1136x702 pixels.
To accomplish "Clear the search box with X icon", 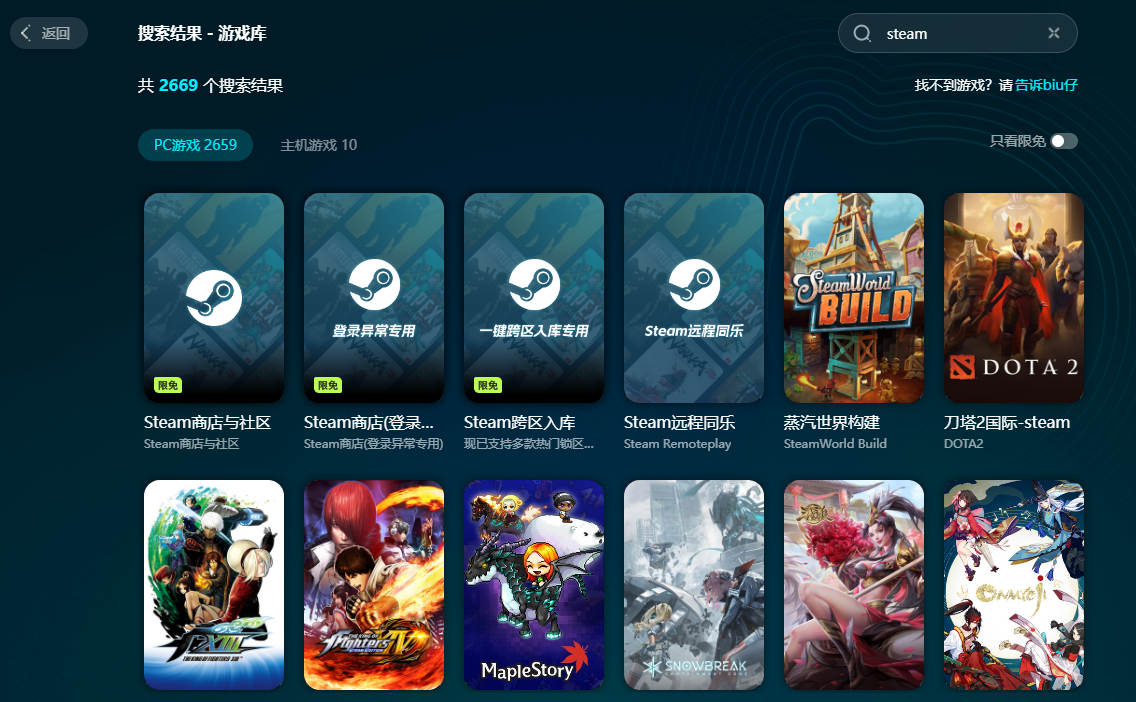I will tap(1053, 34).
